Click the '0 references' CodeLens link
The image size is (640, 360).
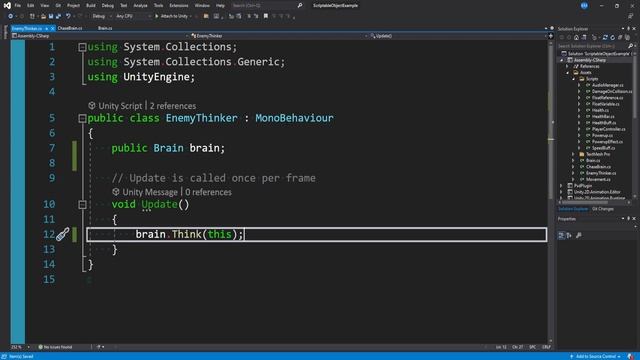[208, 192]
